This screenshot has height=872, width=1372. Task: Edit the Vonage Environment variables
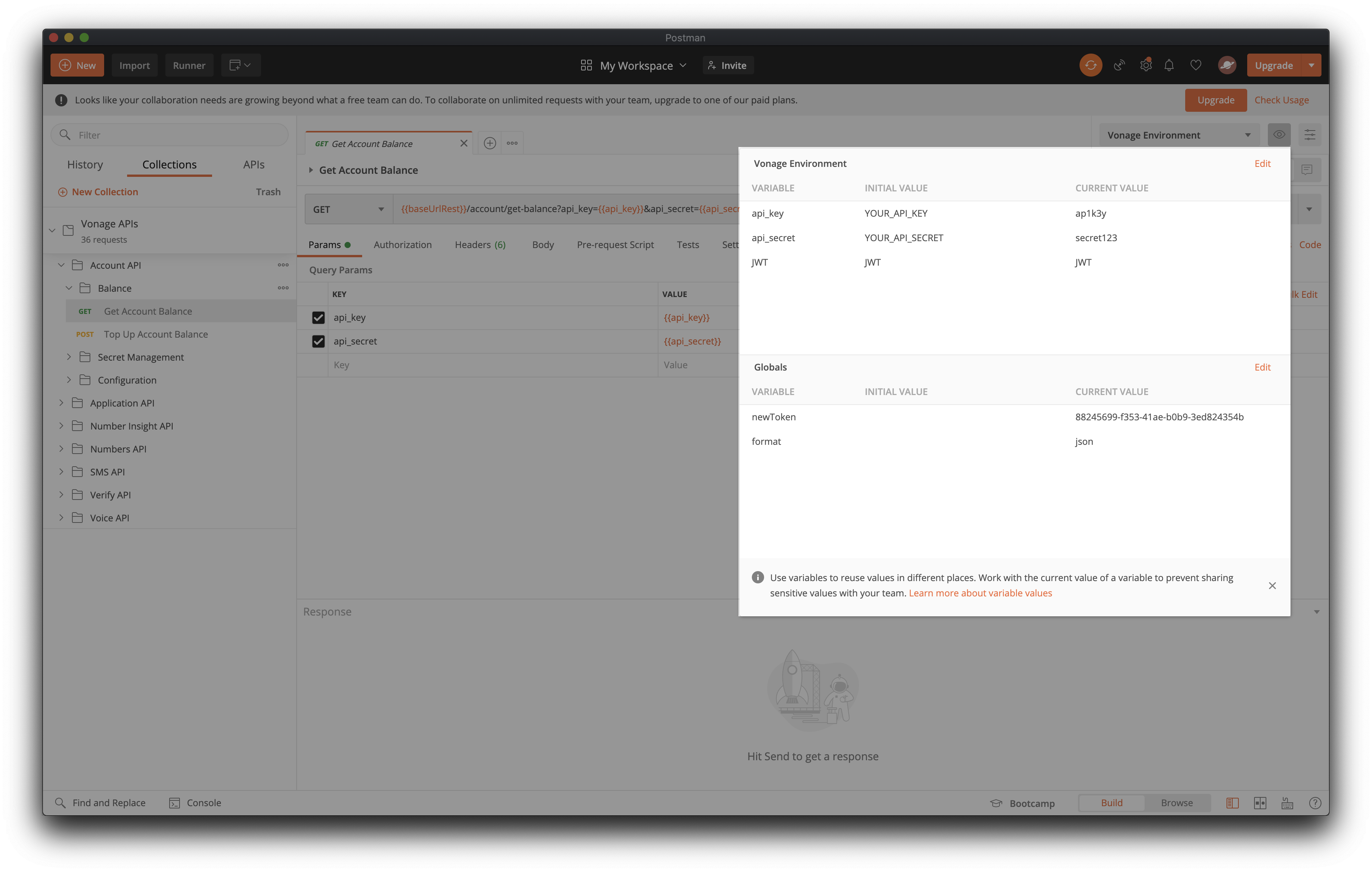point(1262,163)
